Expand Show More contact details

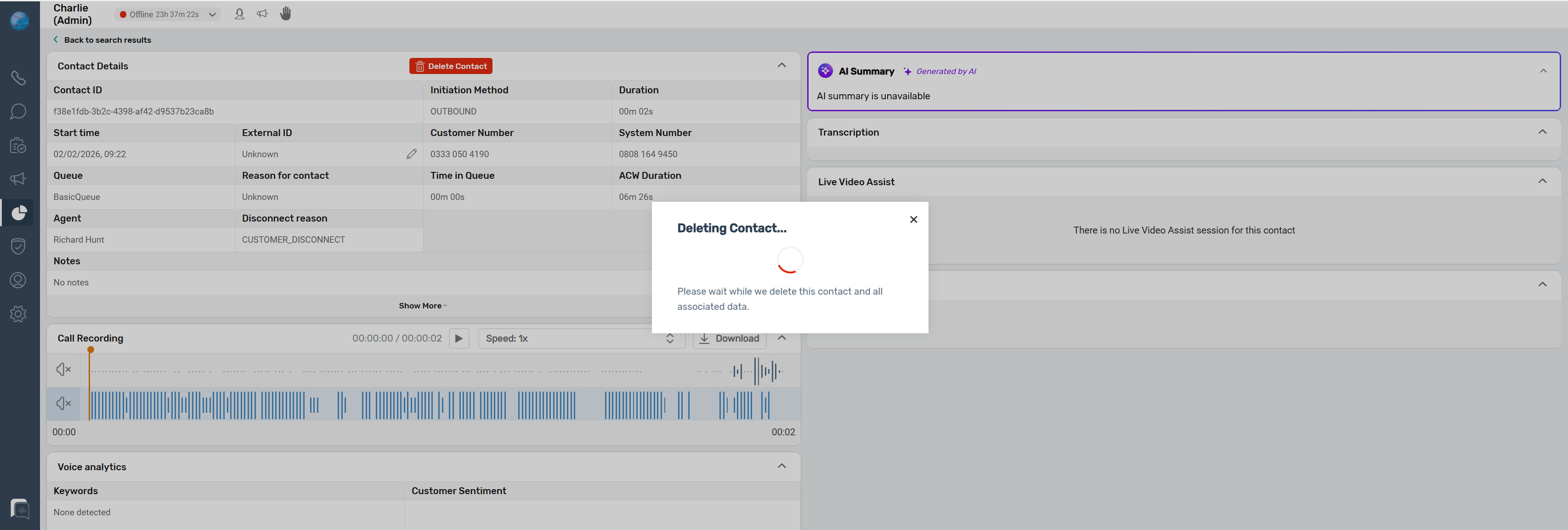pos(422,306)
